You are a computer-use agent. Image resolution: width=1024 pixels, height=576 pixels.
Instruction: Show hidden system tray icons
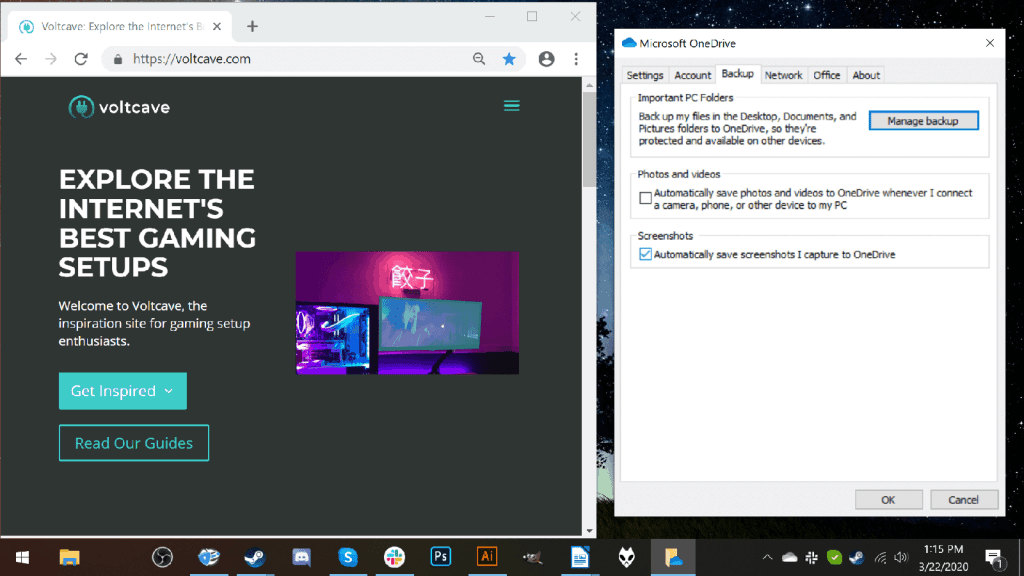767,557
